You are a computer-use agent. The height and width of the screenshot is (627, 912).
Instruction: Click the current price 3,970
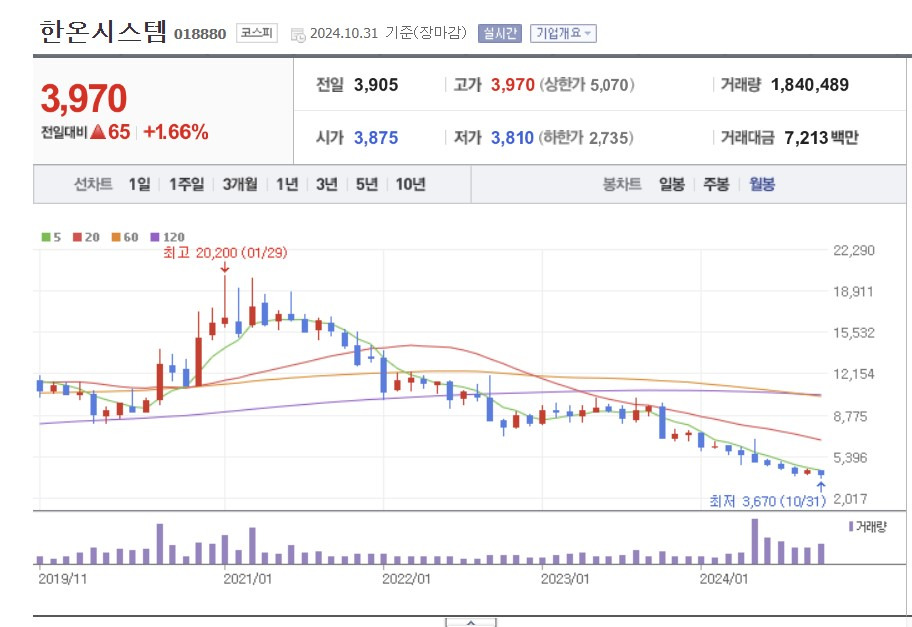click(x=84, y=98)
